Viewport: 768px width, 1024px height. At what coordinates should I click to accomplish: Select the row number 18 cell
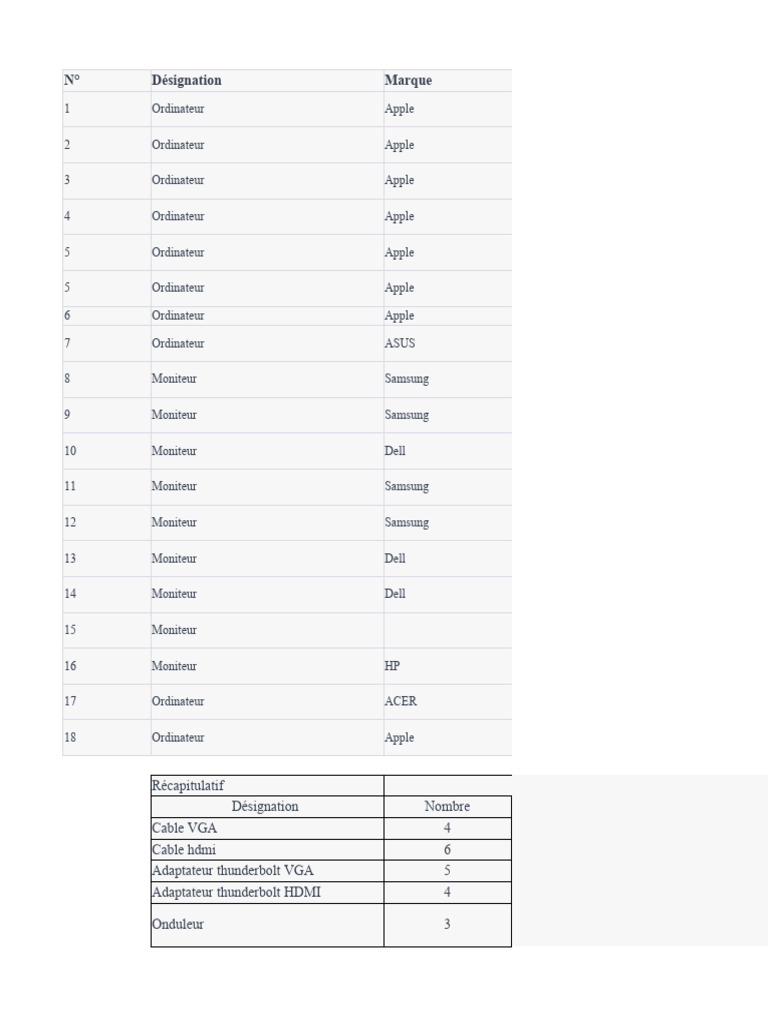(x=71, y=737)
